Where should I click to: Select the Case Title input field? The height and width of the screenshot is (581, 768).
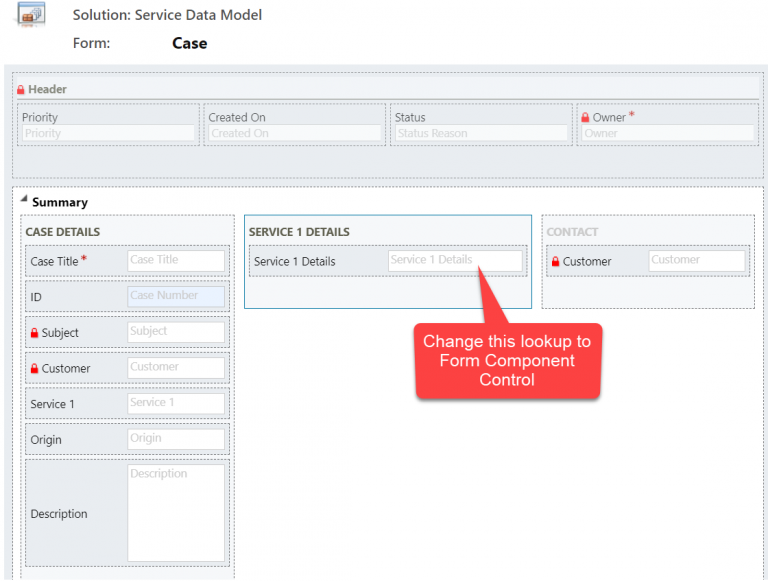pos(176,260)
